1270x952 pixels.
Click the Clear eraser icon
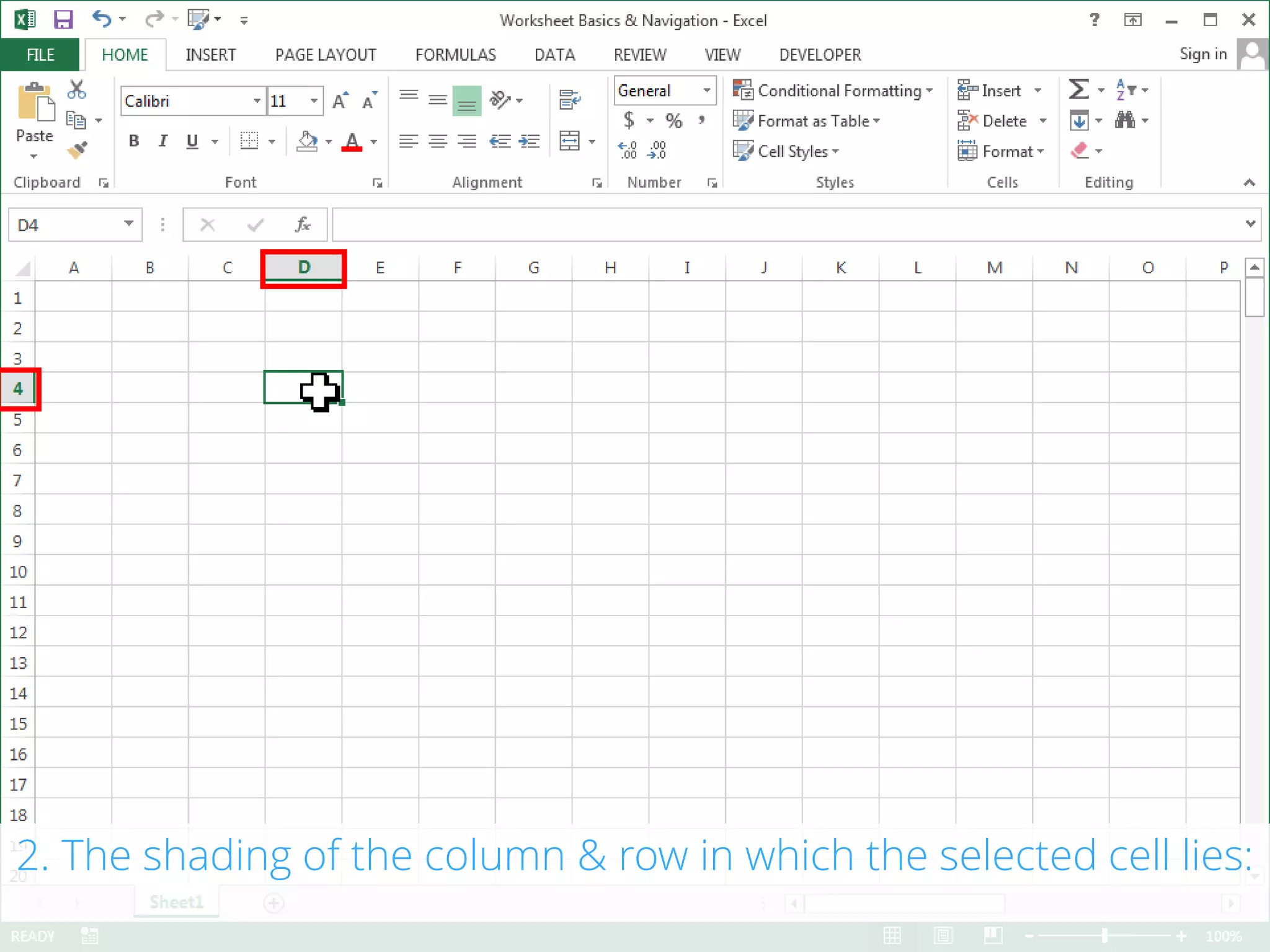[x=1080, y=150]
